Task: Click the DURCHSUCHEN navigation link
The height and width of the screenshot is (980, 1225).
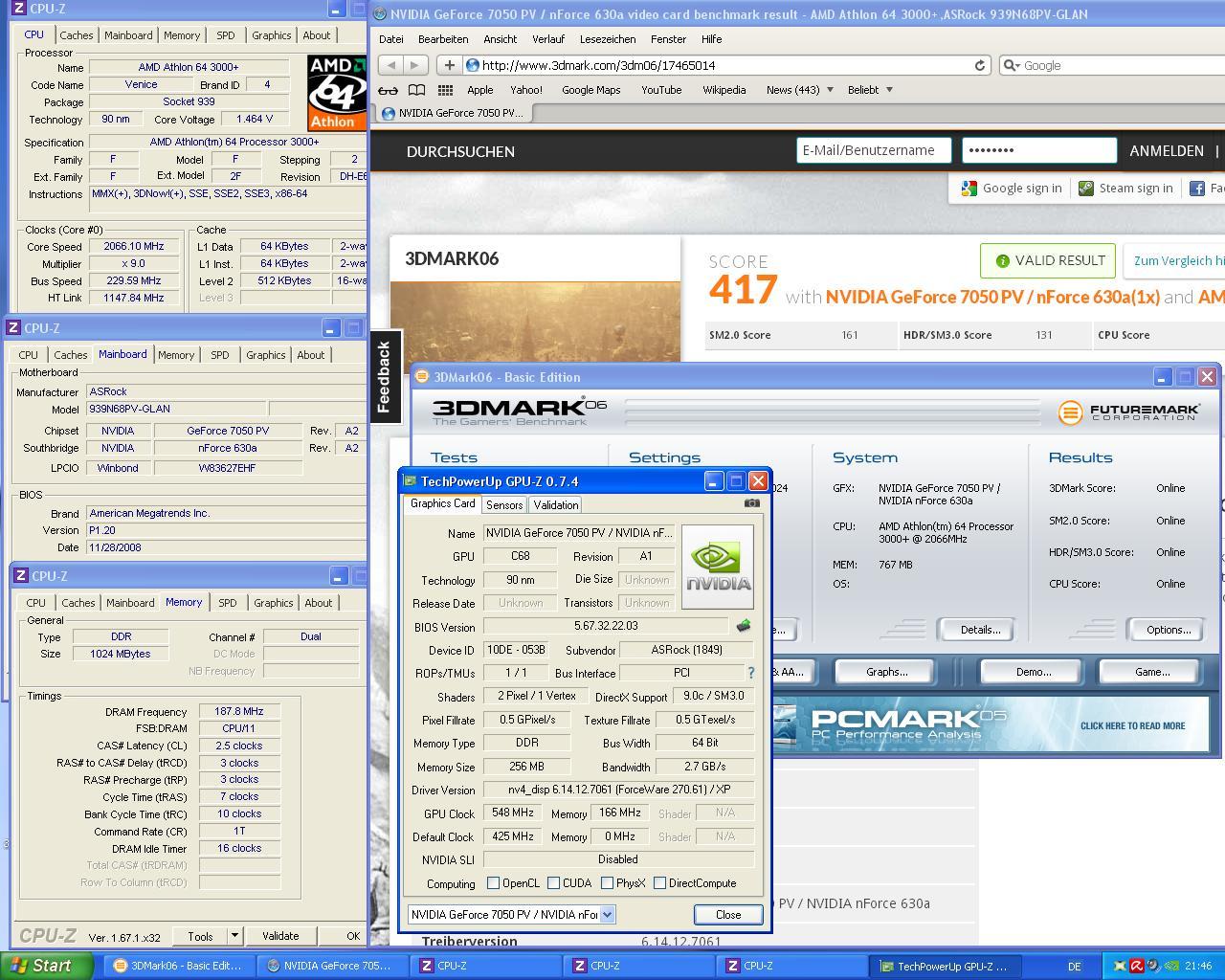Action: pyautogui.click(x=460, y=151)
